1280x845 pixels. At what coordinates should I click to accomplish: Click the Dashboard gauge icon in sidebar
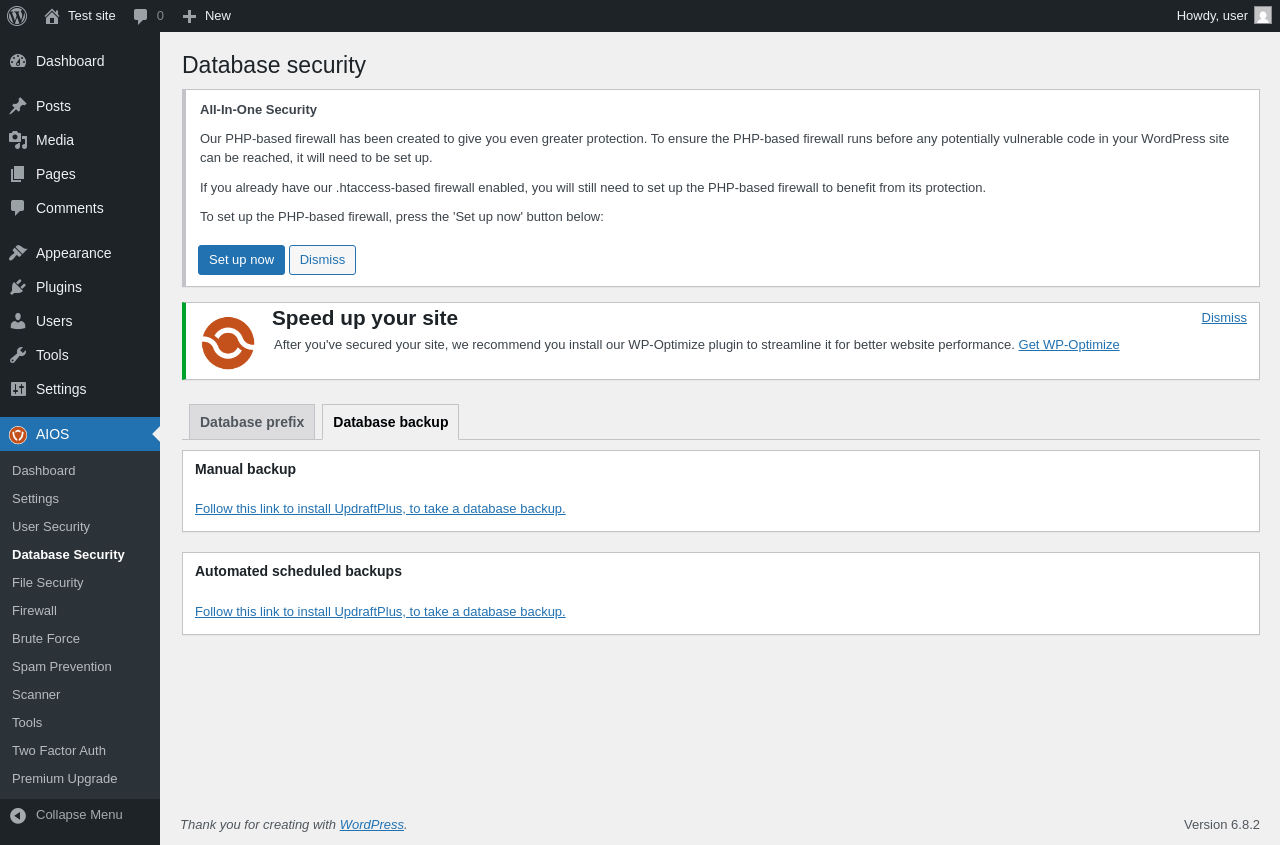pyautogui.click(x=18, y=61)
